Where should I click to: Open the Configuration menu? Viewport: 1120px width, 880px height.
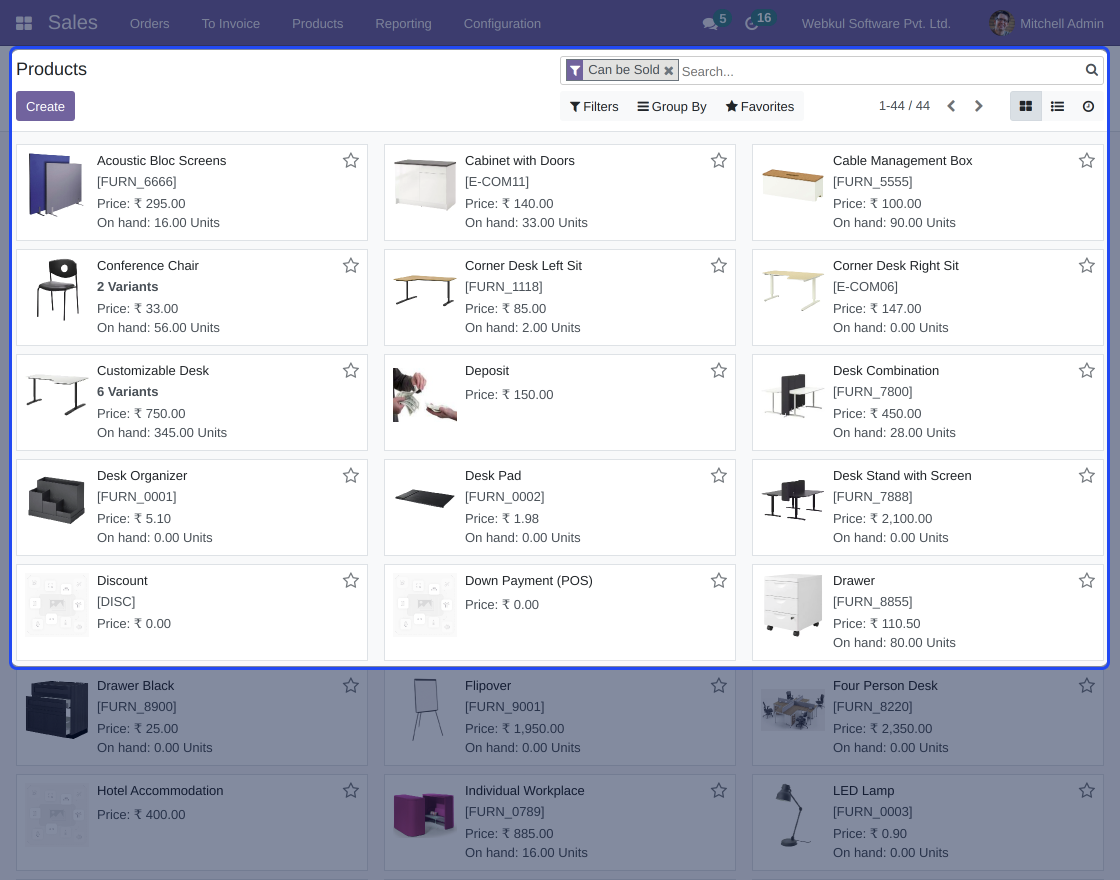[x=502, y=24]
